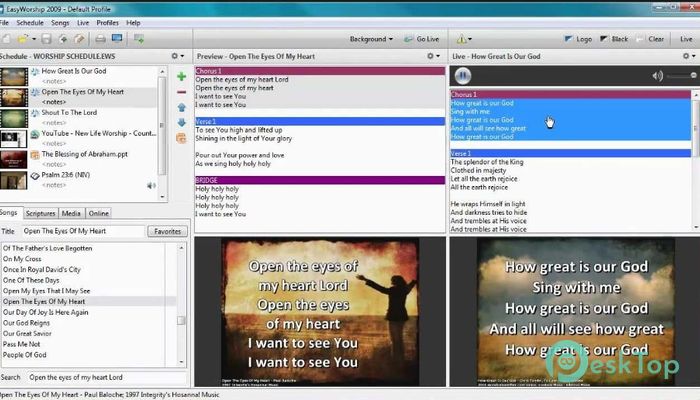The image size is (700, 400).
Task: Click the BRIDGE header in Preview
Action: [320, 180]
